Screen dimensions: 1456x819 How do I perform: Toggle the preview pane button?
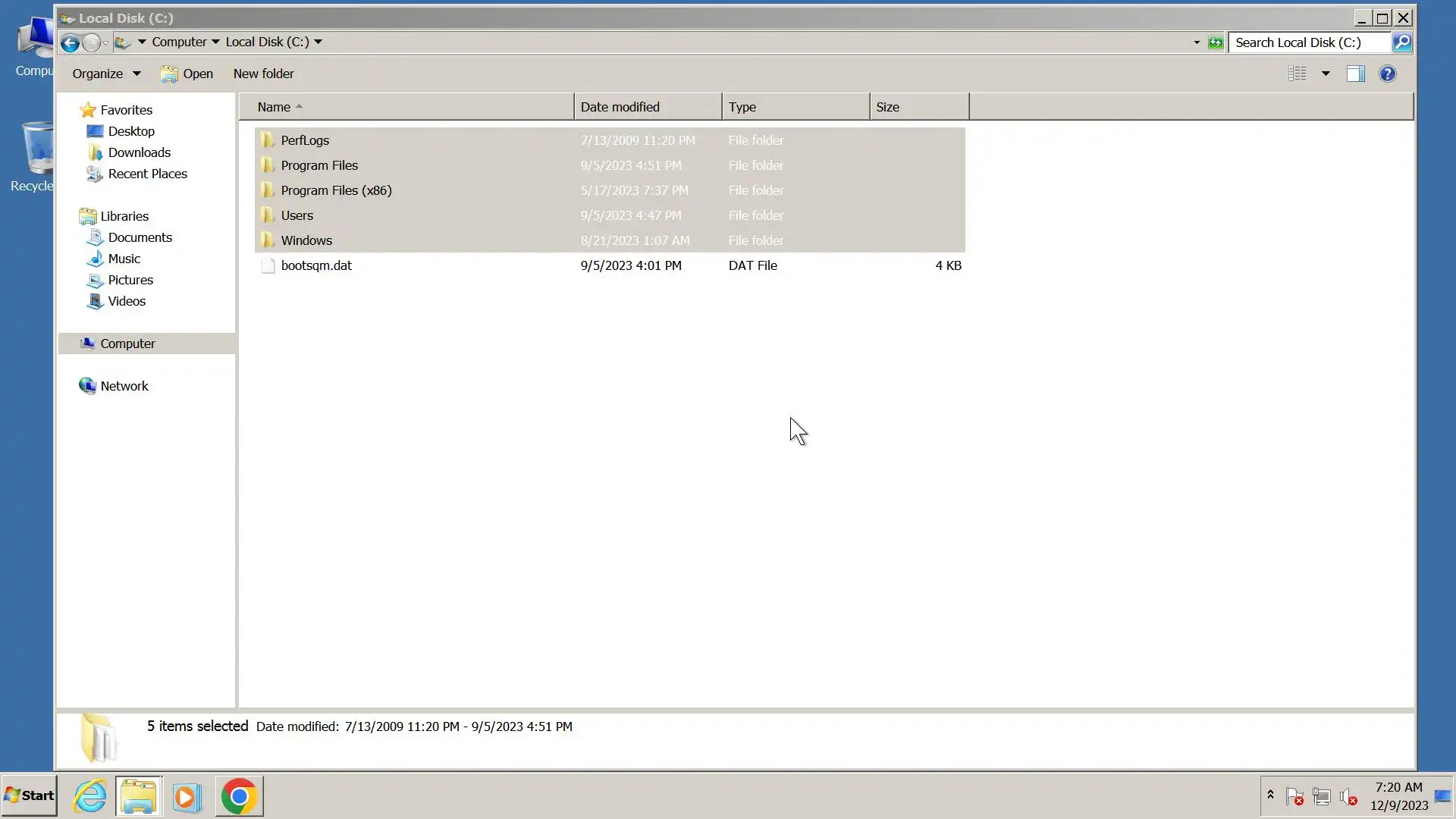coord(1355,74)
